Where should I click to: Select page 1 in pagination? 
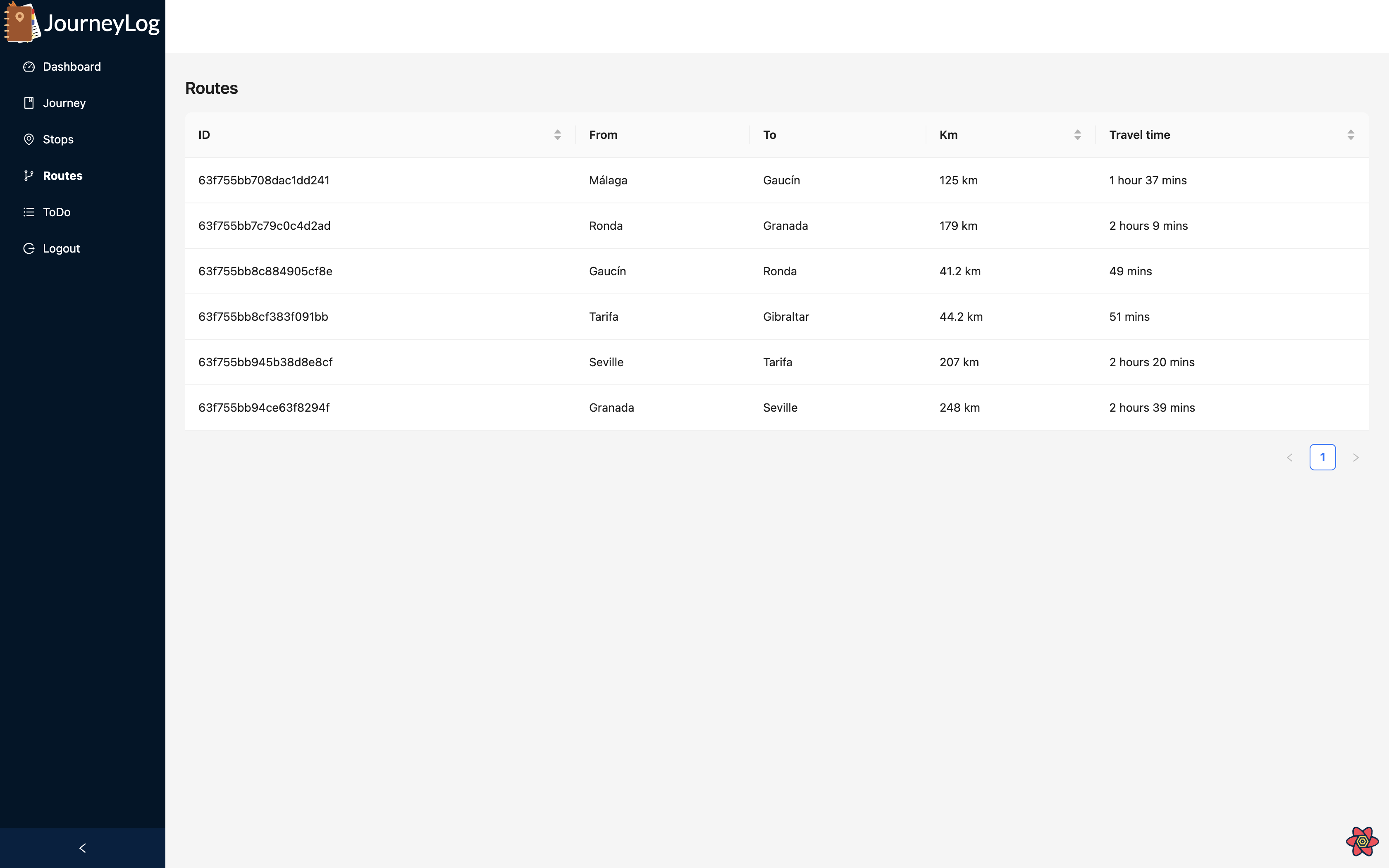click(1322, 458)
